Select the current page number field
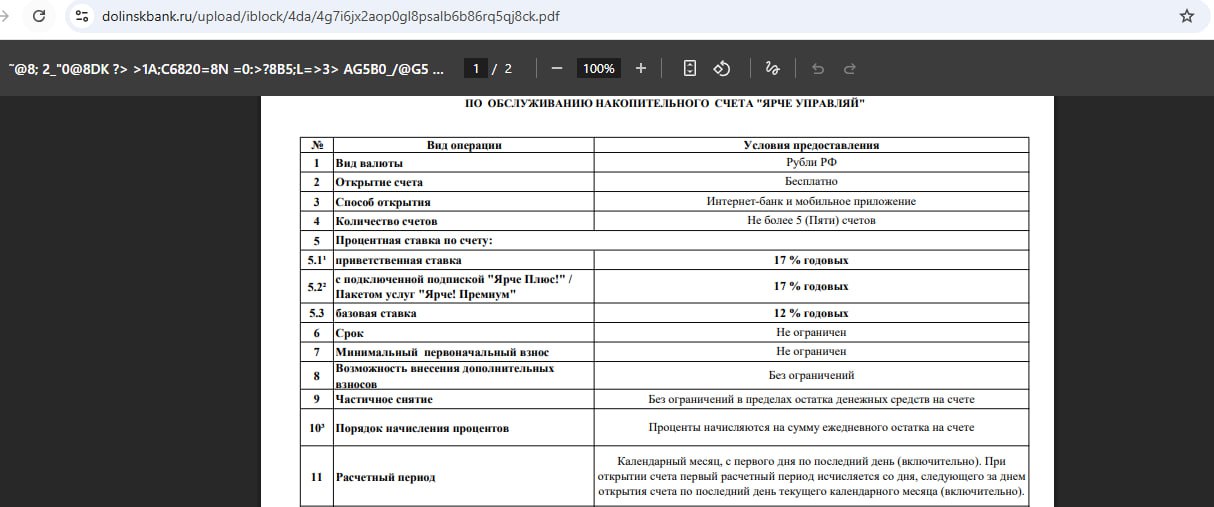This screenshot has width=1214, height=507. coord(476,68)
